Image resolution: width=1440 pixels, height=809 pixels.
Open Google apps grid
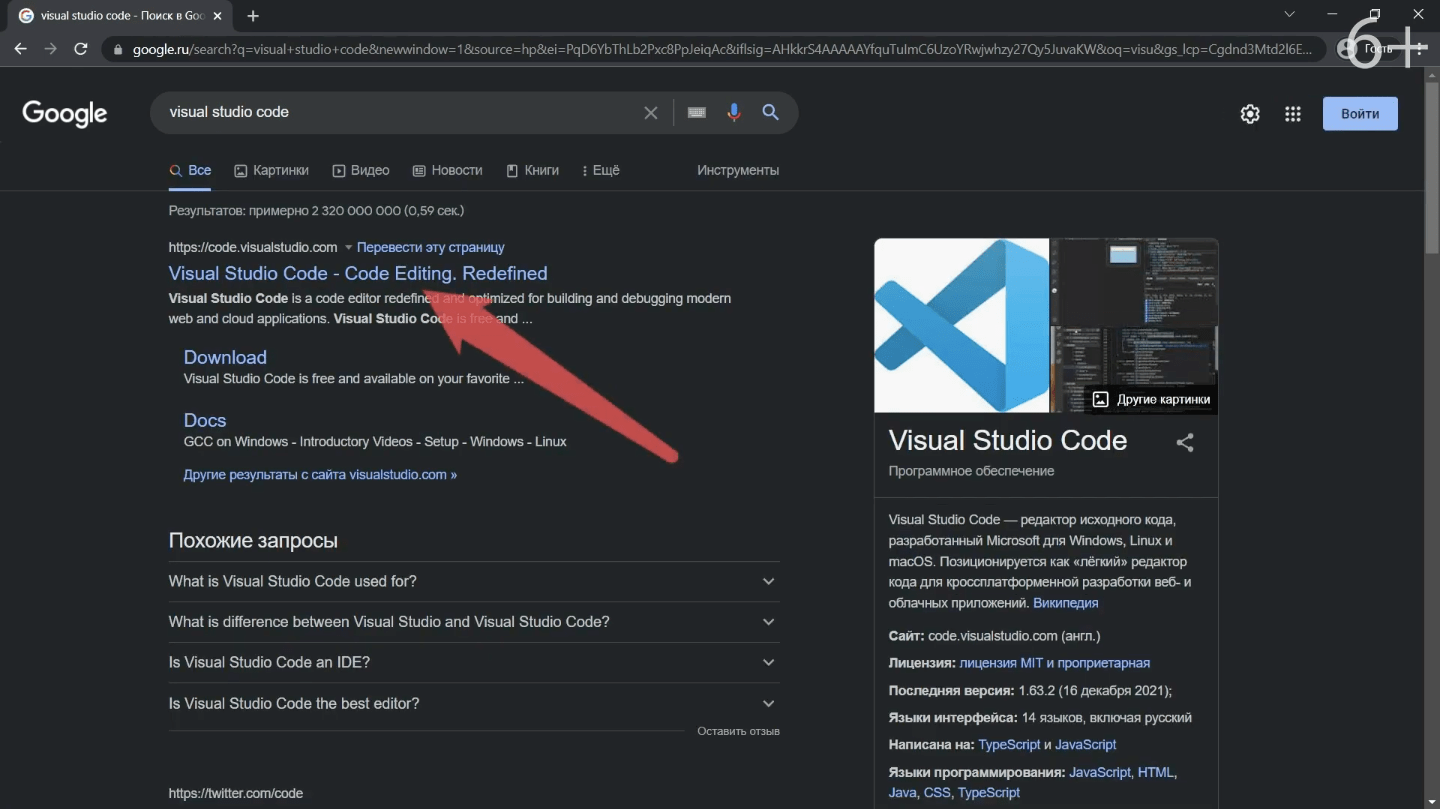1293,114
